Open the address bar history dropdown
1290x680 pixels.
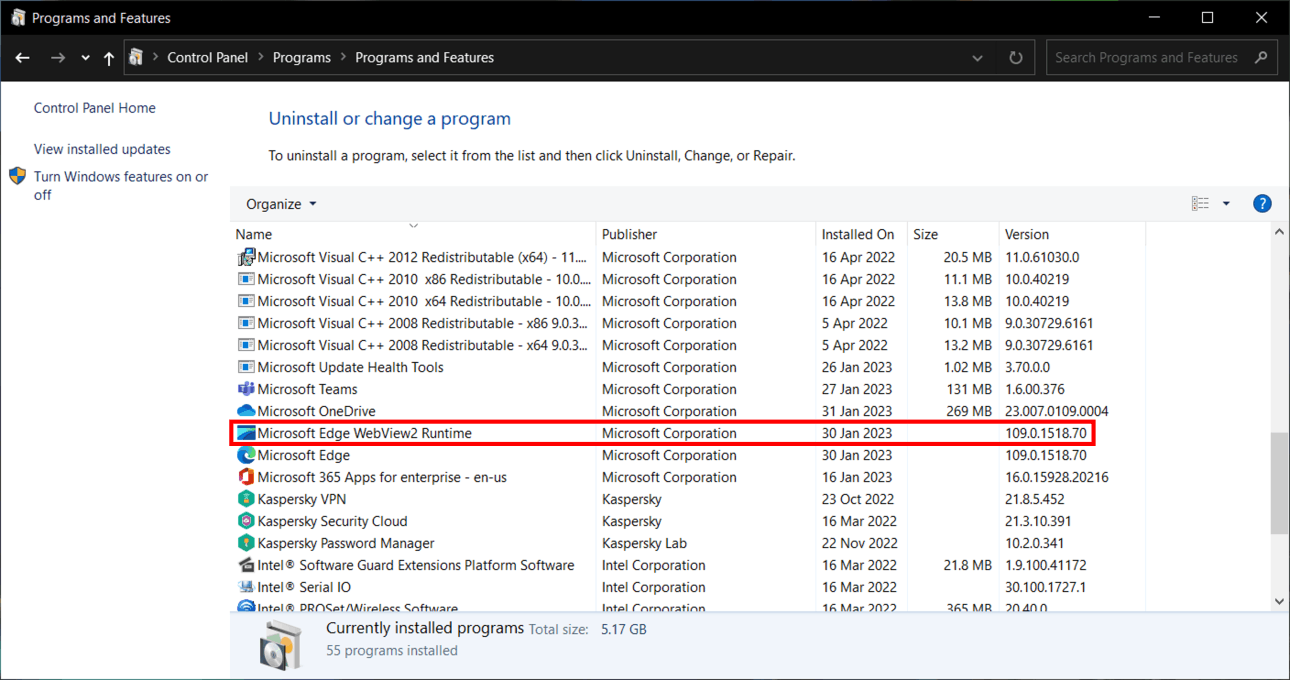(x=977, y=58)
